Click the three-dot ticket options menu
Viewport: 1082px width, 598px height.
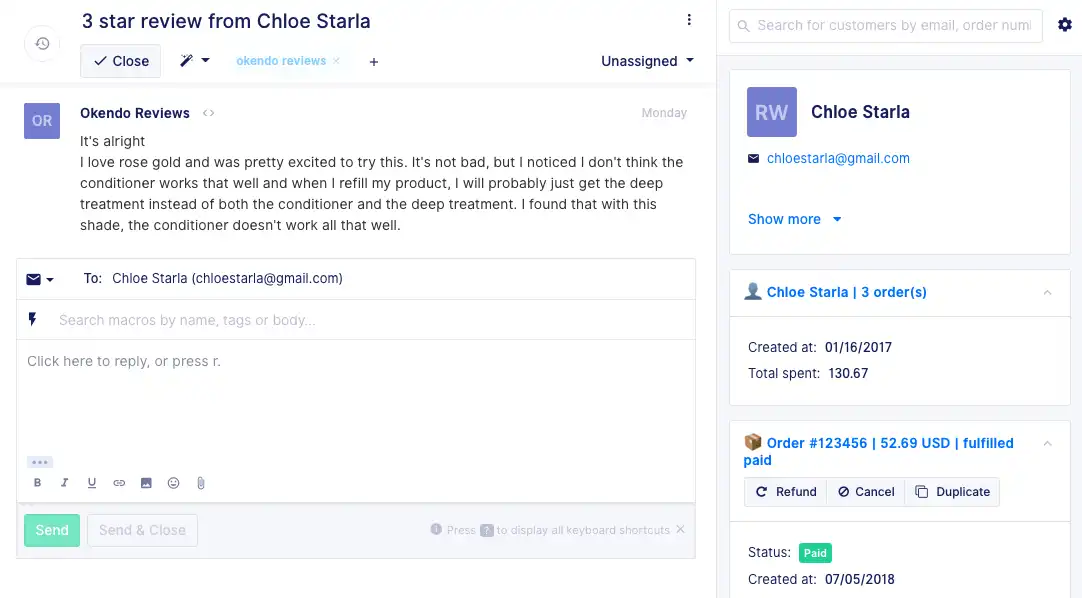[x=689, y=20]
